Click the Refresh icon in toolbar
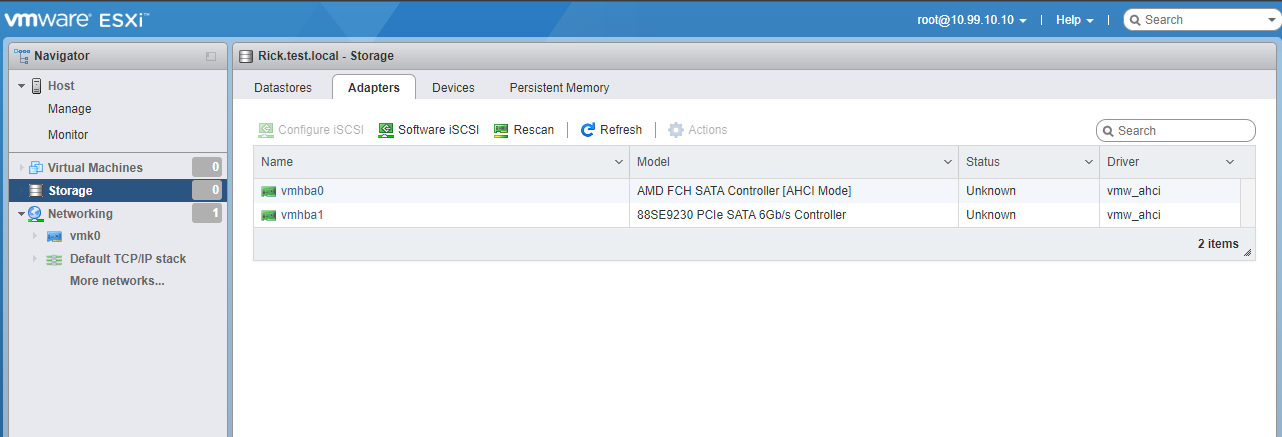 pyautogui.click(x=588, y=130)
